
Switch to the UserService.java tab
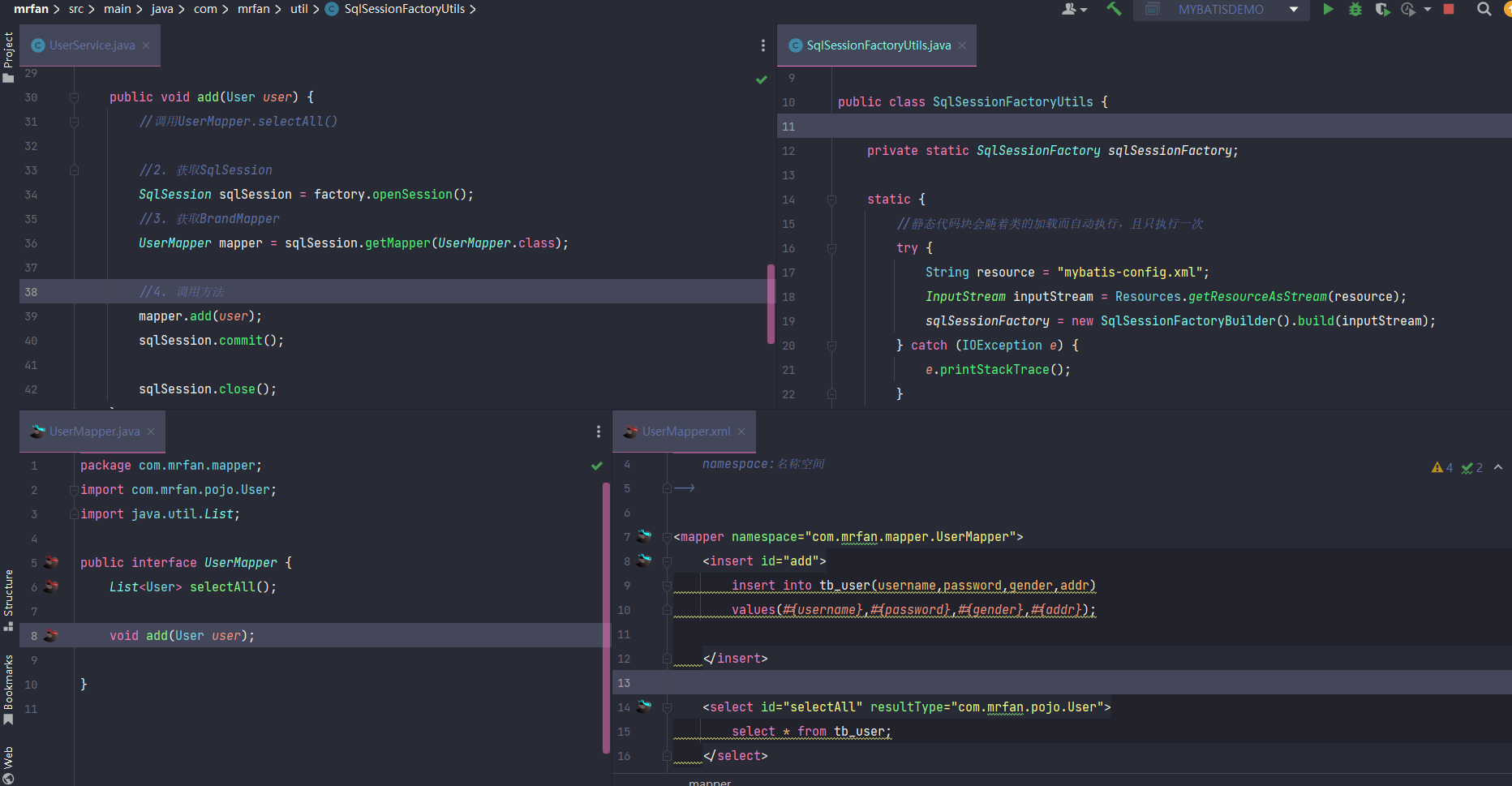(90, 45)
